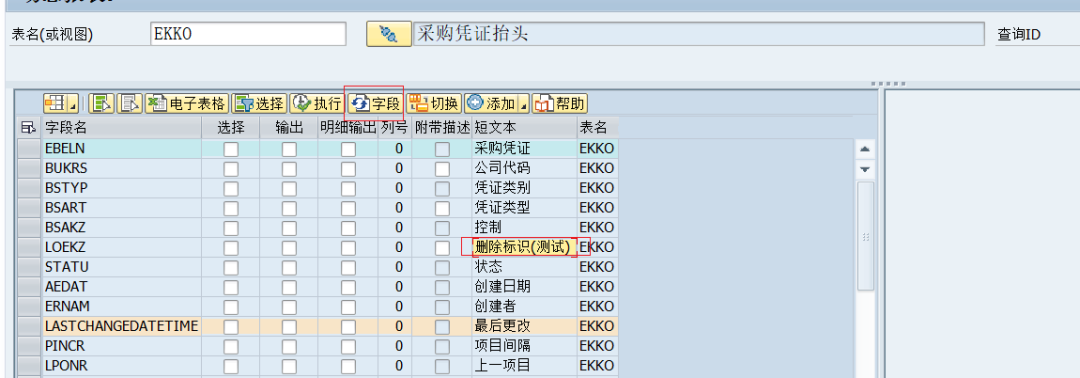Click the 公司代码 short text cell
1080x378 pixels.
point(524,169)
